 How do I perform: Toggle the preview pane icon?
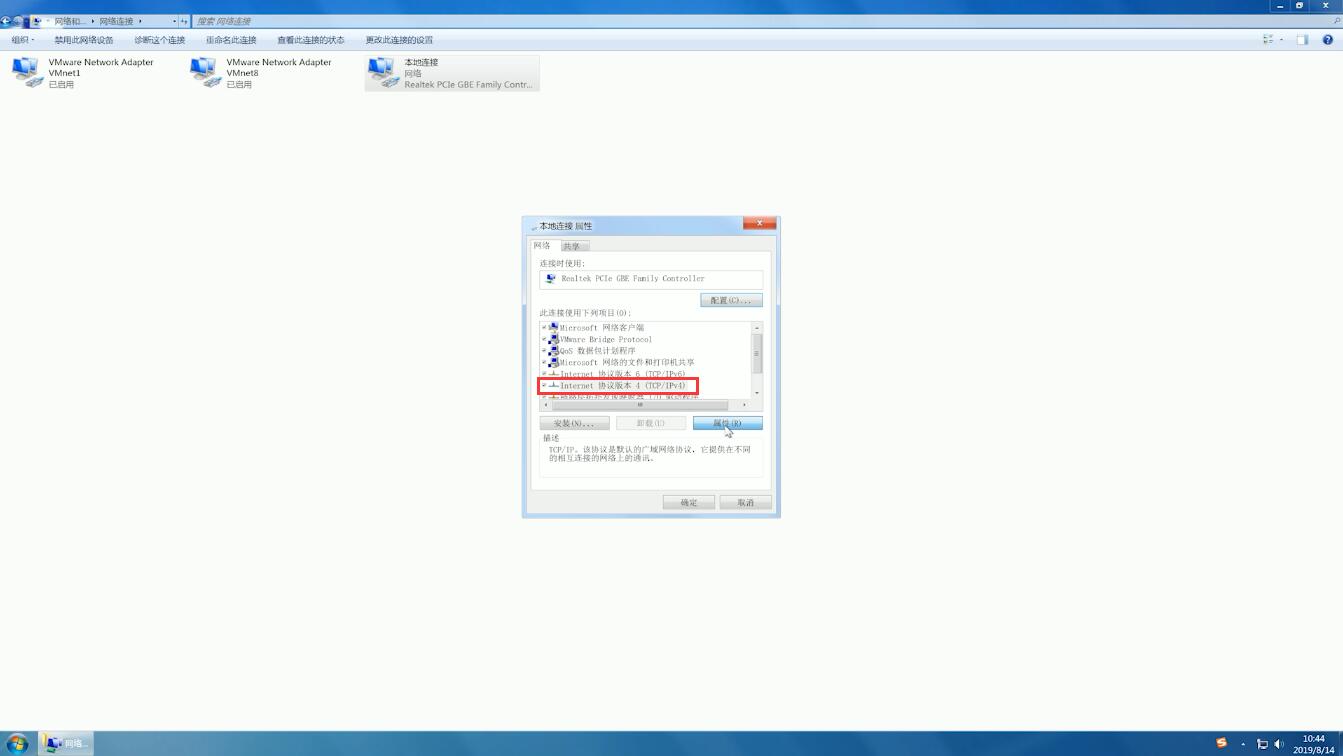click(1302, 40)
